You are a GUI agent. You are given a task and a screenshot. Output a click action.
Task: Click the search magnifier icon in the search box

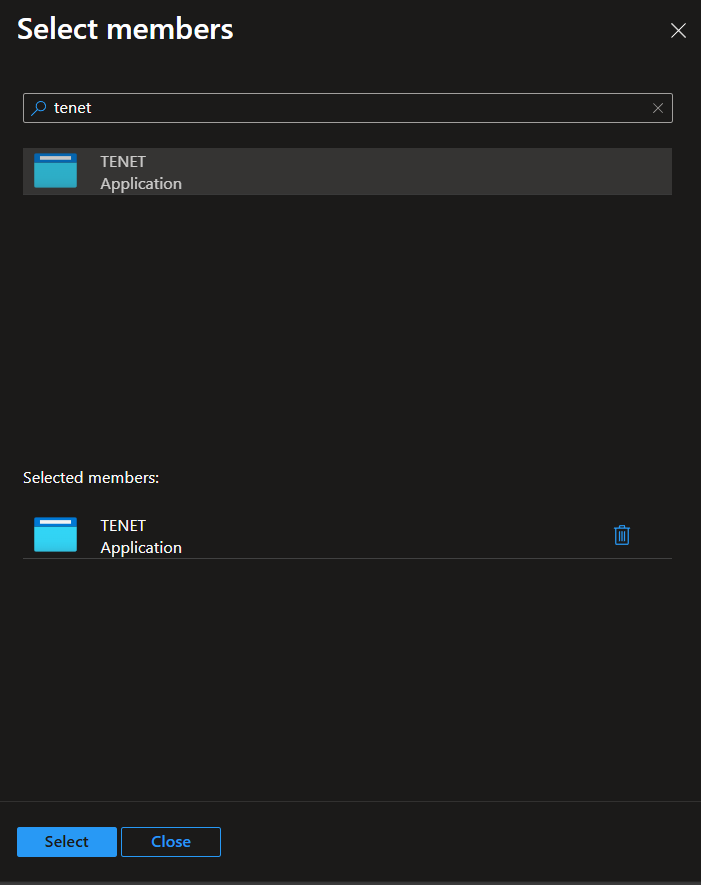coord(38,107)
